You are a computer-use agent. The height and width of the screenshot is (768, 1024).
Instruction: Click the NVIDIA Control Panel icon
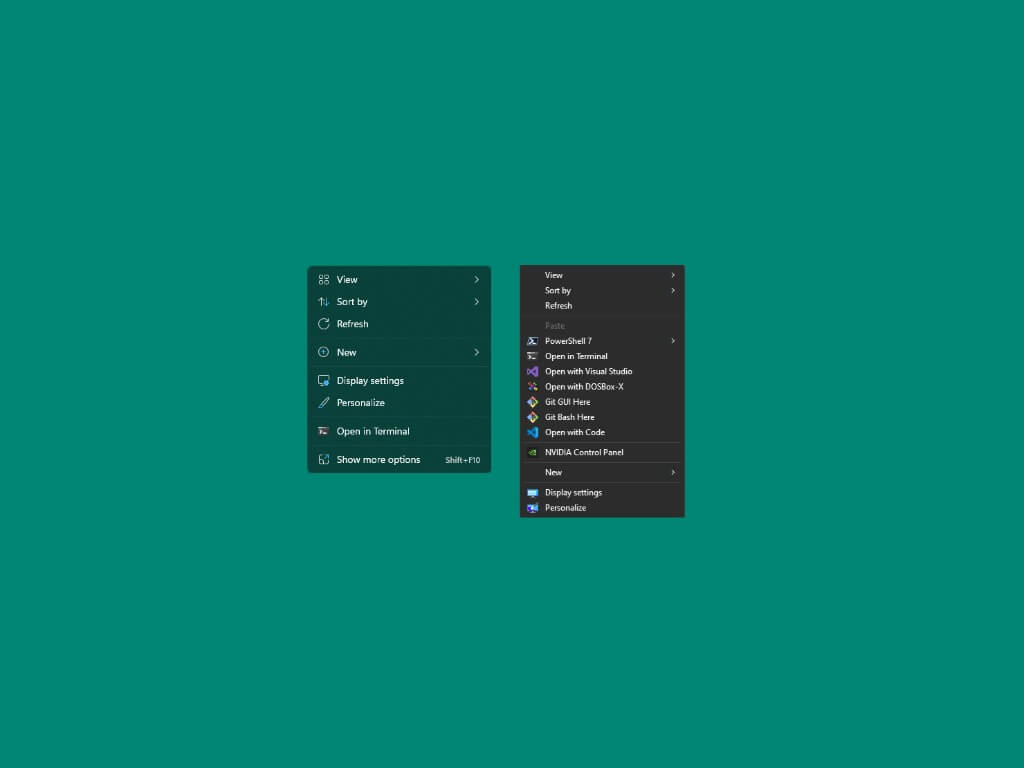(x=532, y=452)
